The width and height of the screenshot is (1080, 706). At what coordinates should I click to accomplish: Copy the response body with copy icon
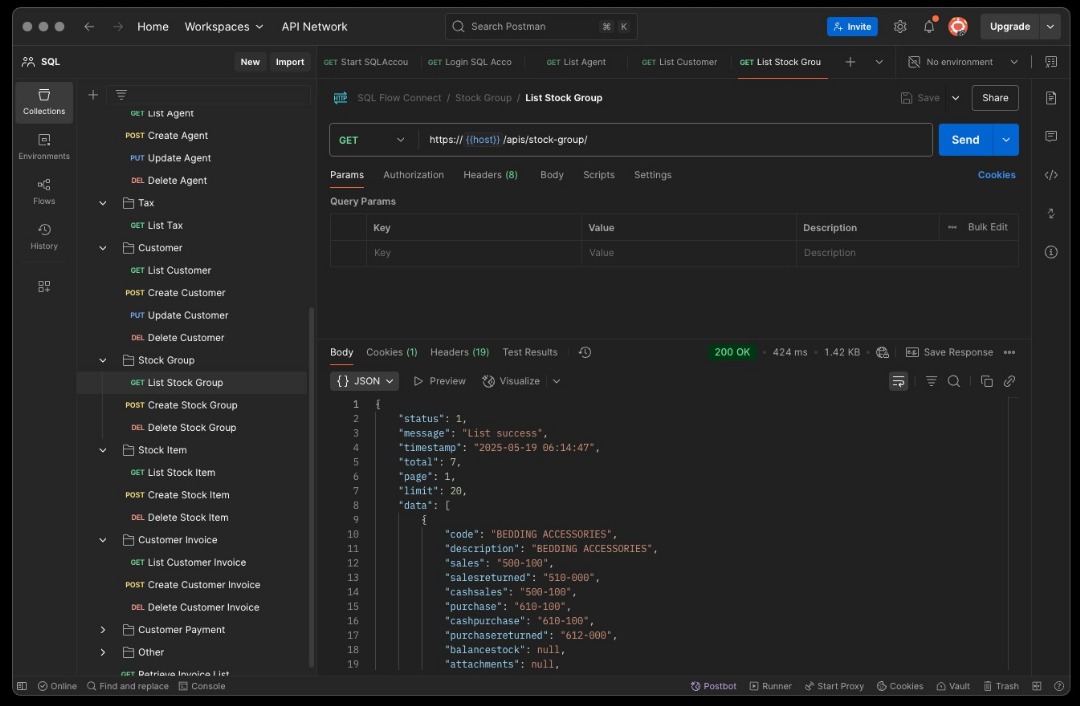[986, 381]
